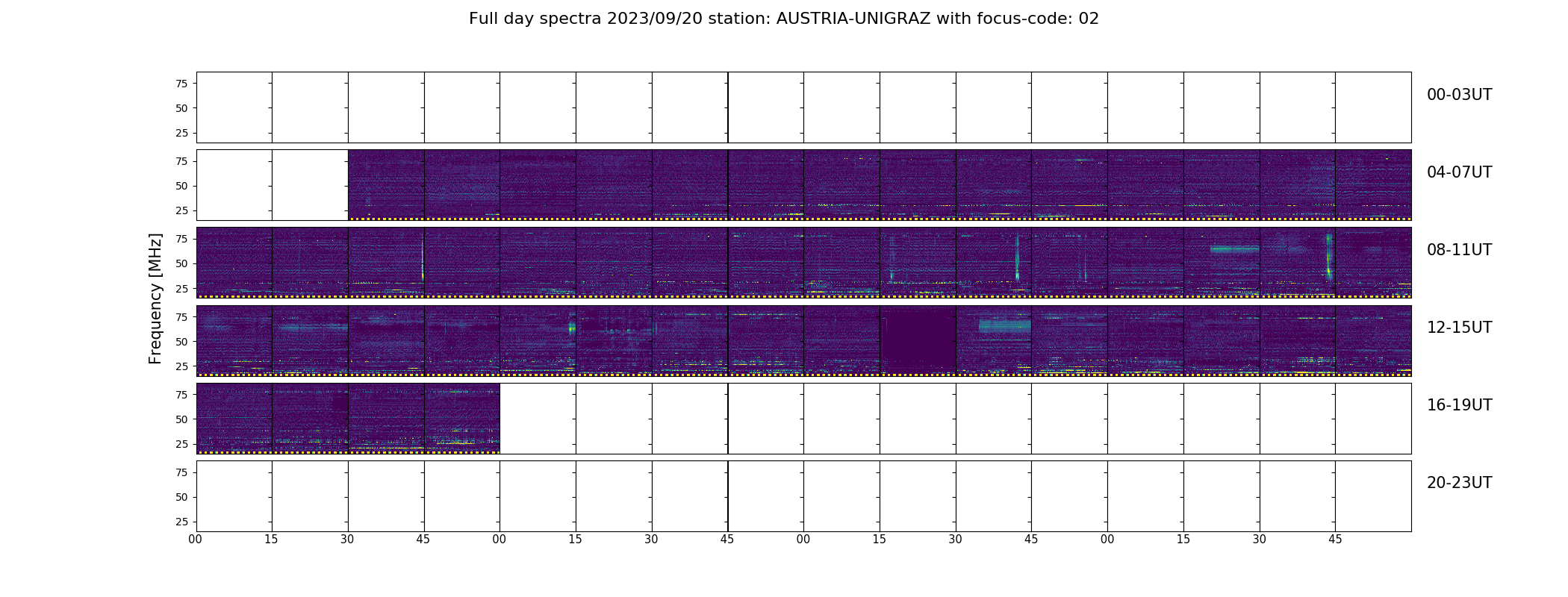The width and height of the screenshot is (1568, 597).
Task: Click the dark blank block in 12-15UT row
Action: point(918,341)
